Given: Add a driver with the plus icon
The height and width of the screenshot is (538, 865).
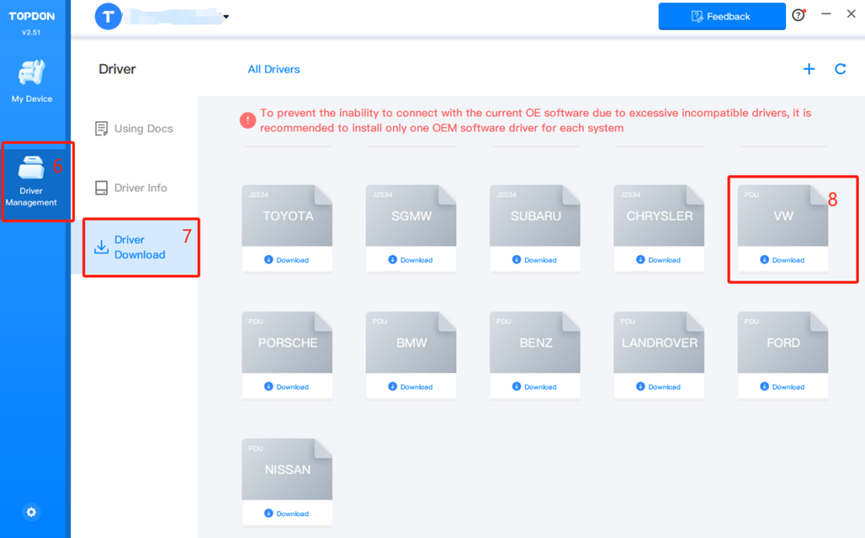Looking at the screenshot, I should point(809,69).
